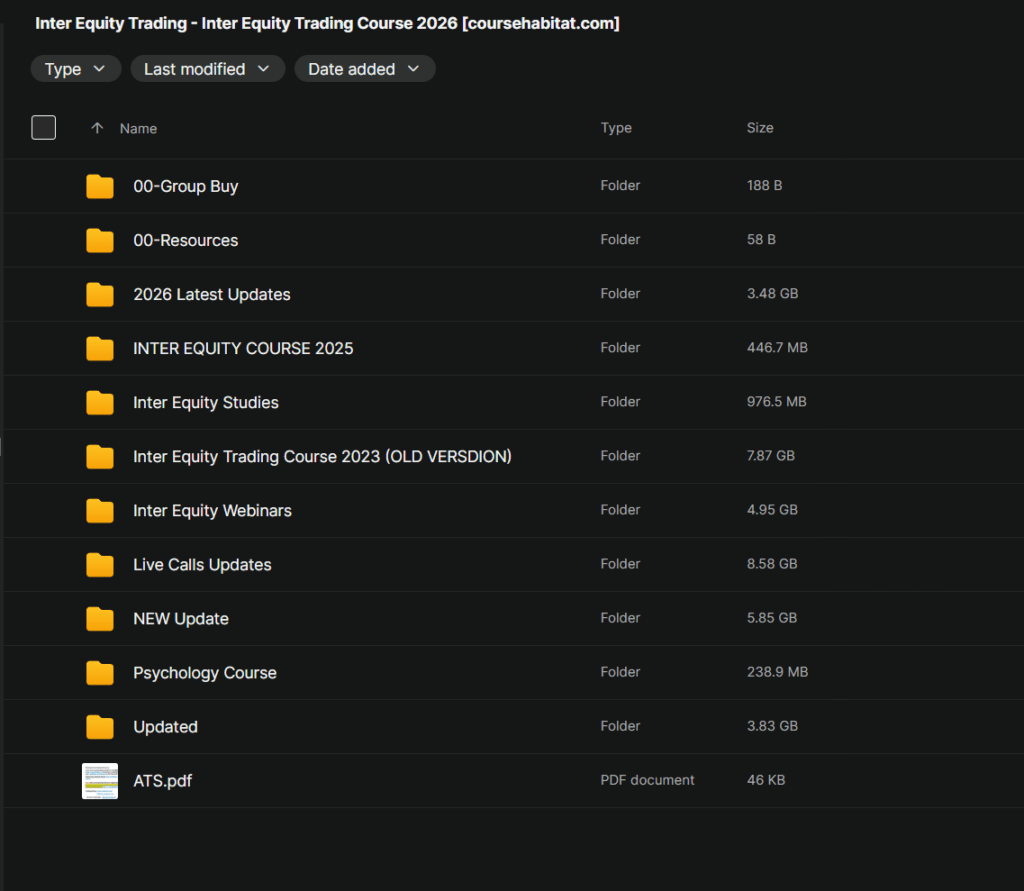Click the NEW Update folder icon

(x=99, y=619)
